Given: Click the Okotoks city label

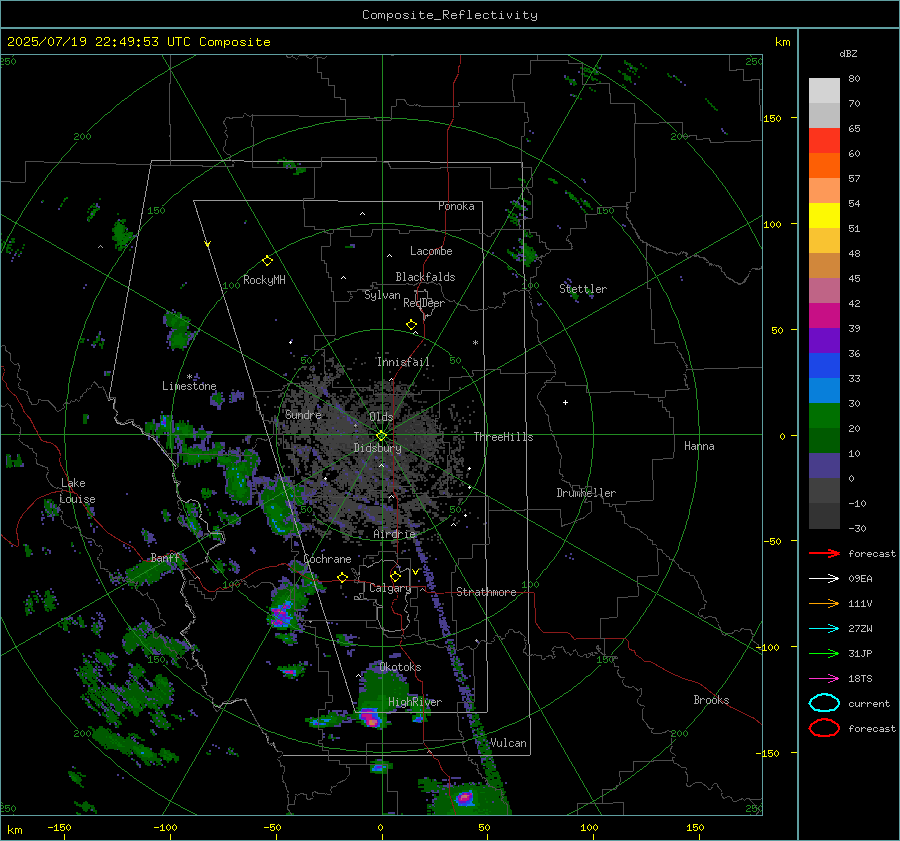Looking at the screenshot, I should coord(400,667).
